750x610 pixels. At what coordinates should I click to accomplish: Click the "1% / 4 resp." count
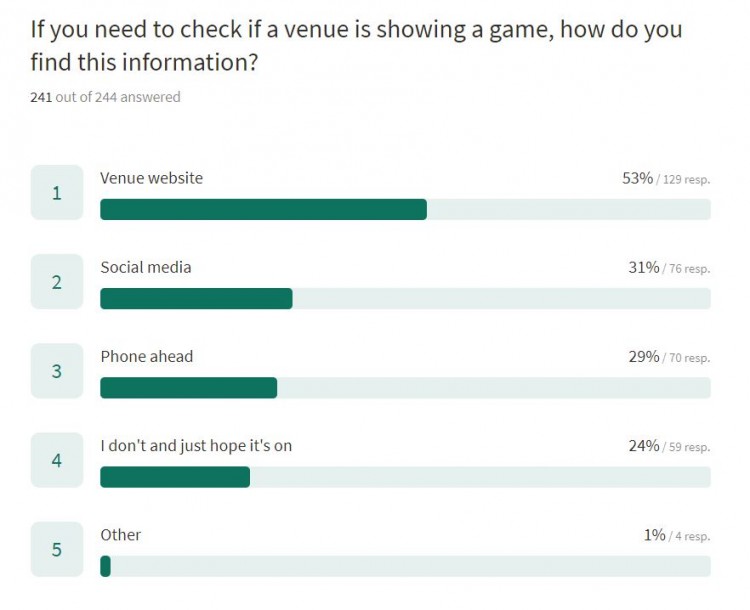[676, 536]
